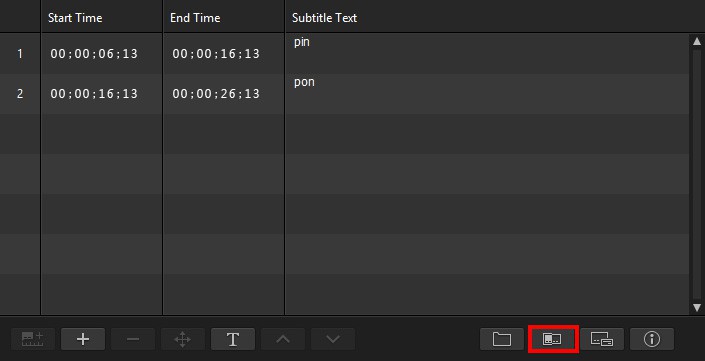Click the scrollbar up arrow
The width and height of the screenshot is (705, 361).
point(697,41)
